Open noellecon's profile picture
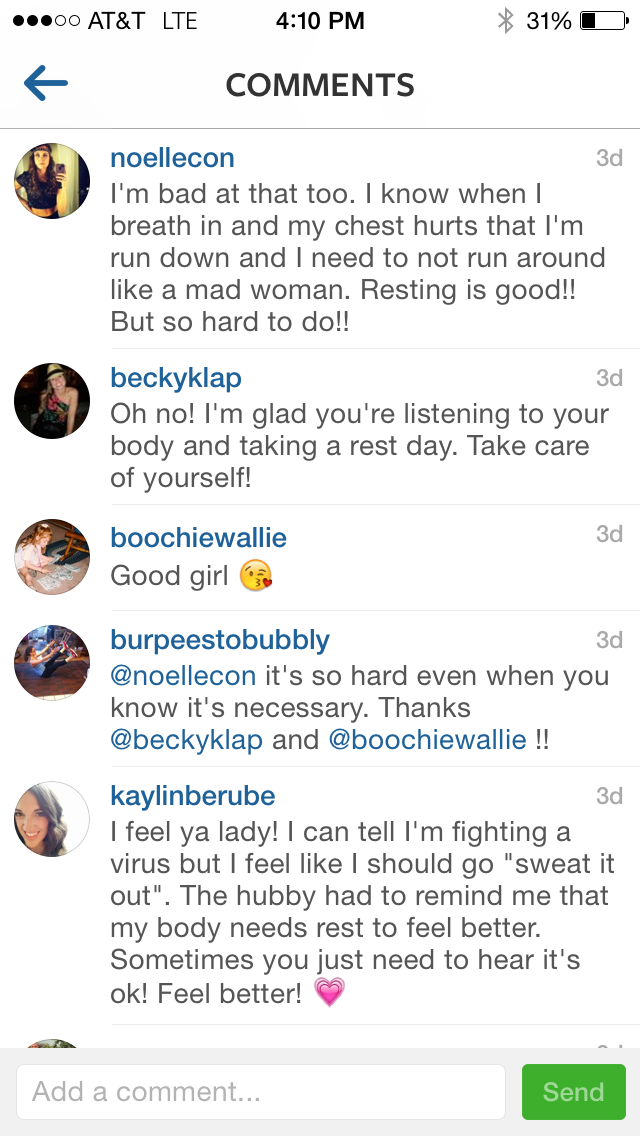640x1136 pixels. (x=52, y=181)
